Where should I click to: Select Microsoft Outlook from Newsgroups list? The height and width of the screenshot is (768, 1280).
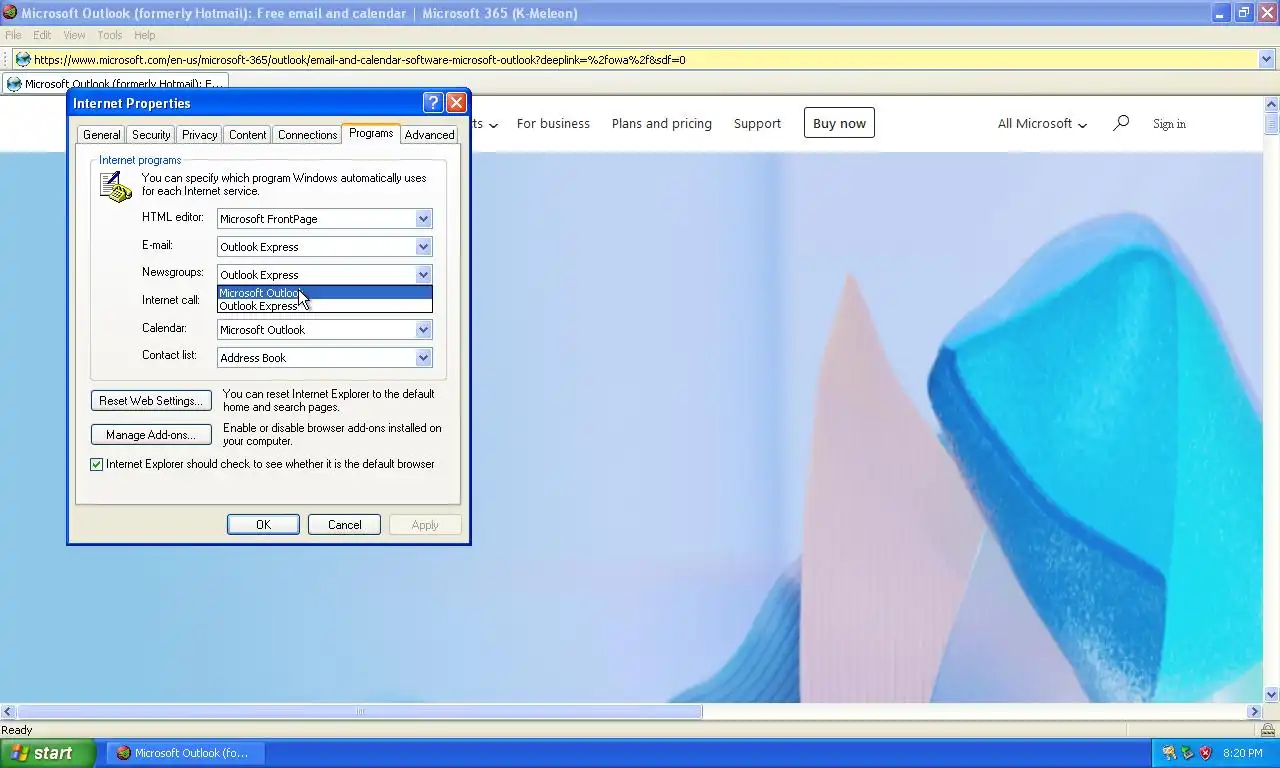tap(325, 293)
